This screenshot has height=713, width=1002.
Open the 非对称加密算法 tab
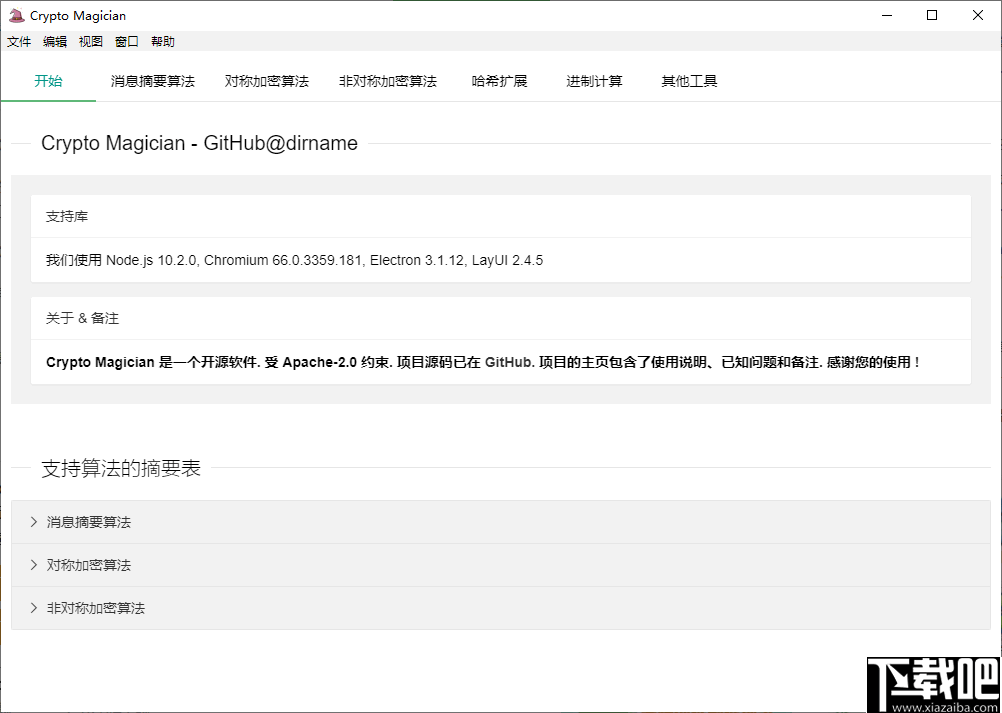tap(387, 81)
